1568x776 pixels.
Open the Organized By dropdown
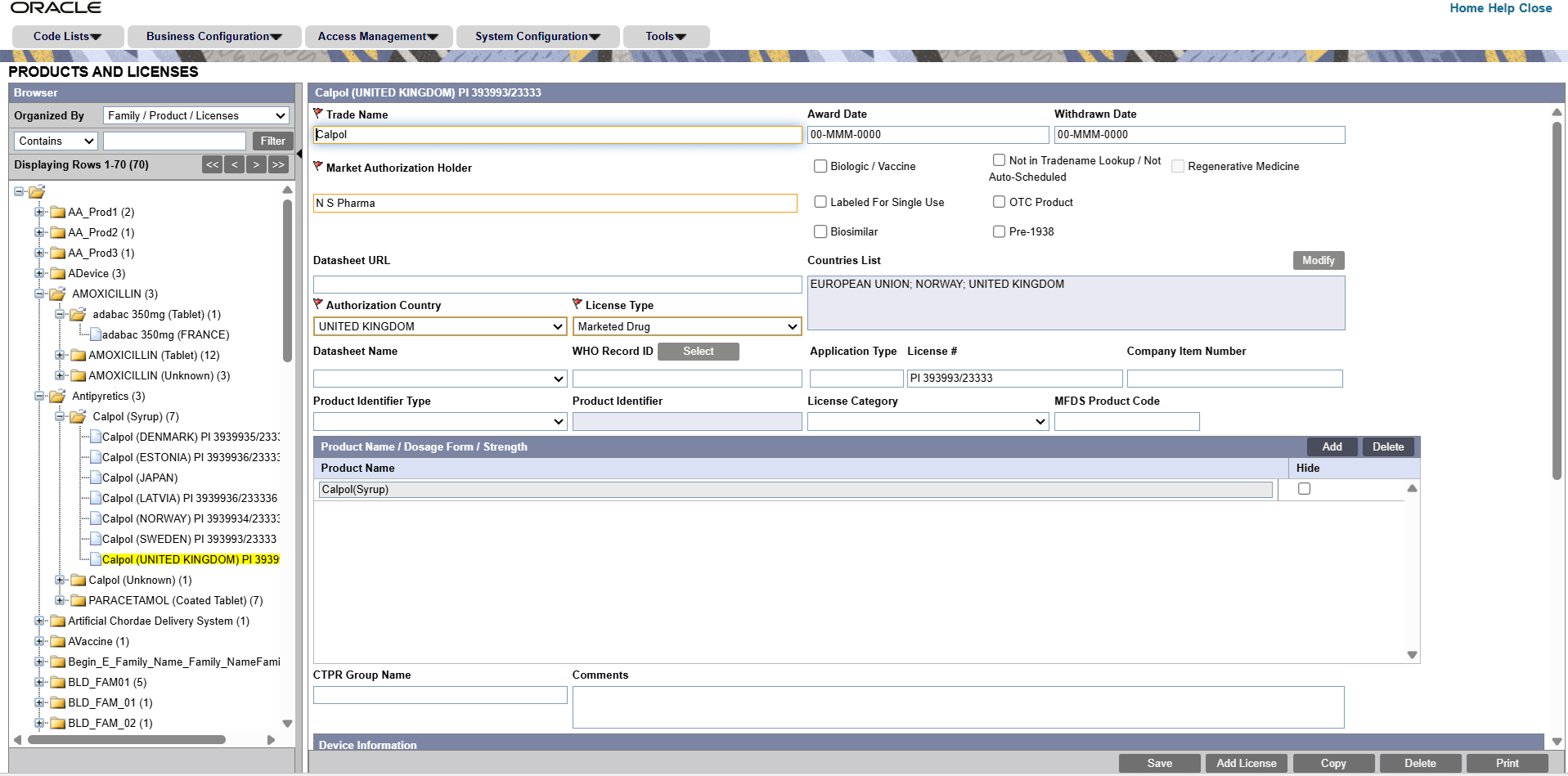pyautogui.click(x=195, y=115)
